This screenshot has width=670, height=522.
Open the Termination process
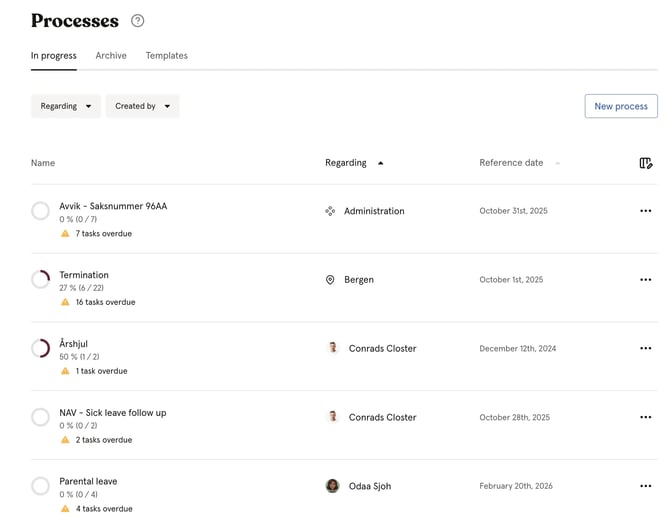pyautogui.click(x=84, y=275)
